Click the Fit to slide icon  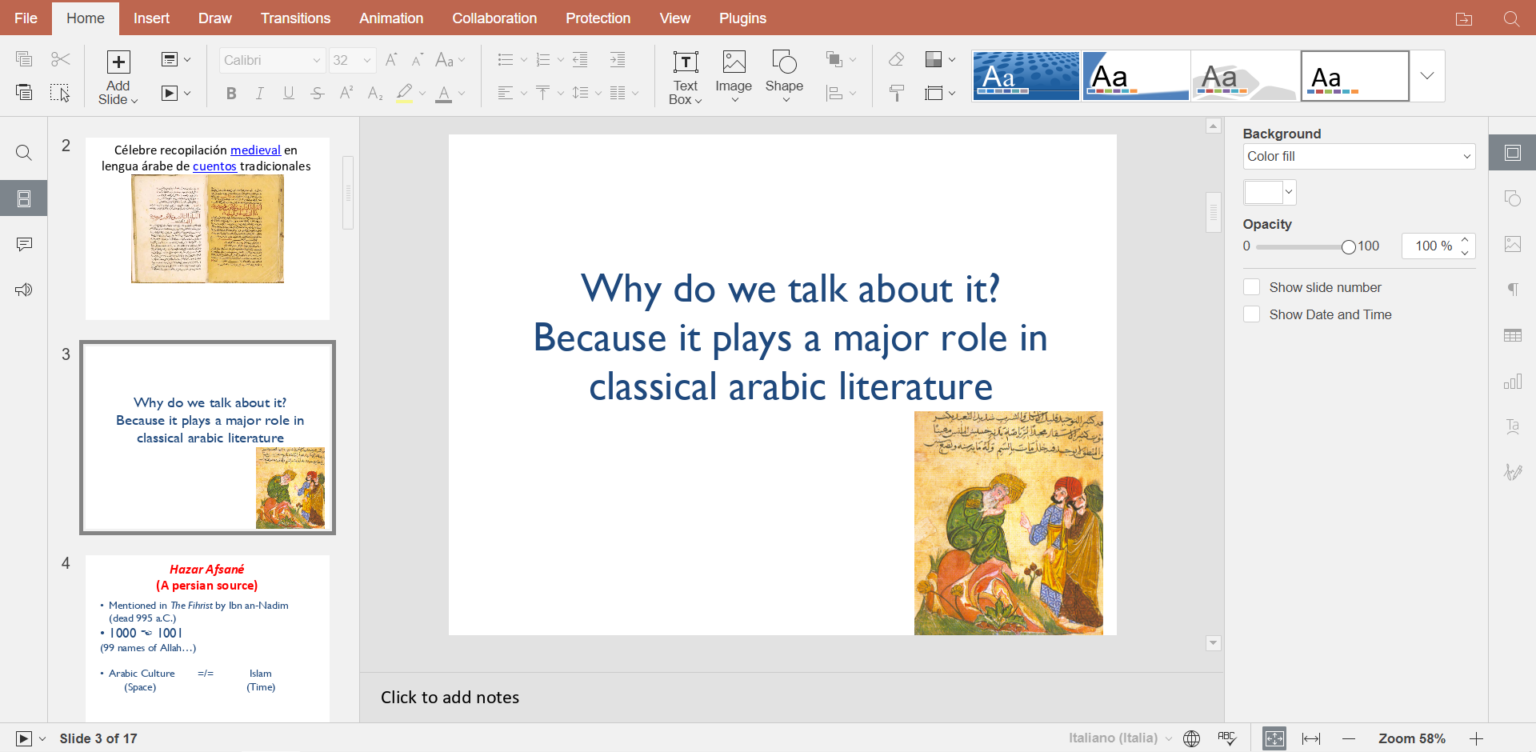click(1274, 738)
